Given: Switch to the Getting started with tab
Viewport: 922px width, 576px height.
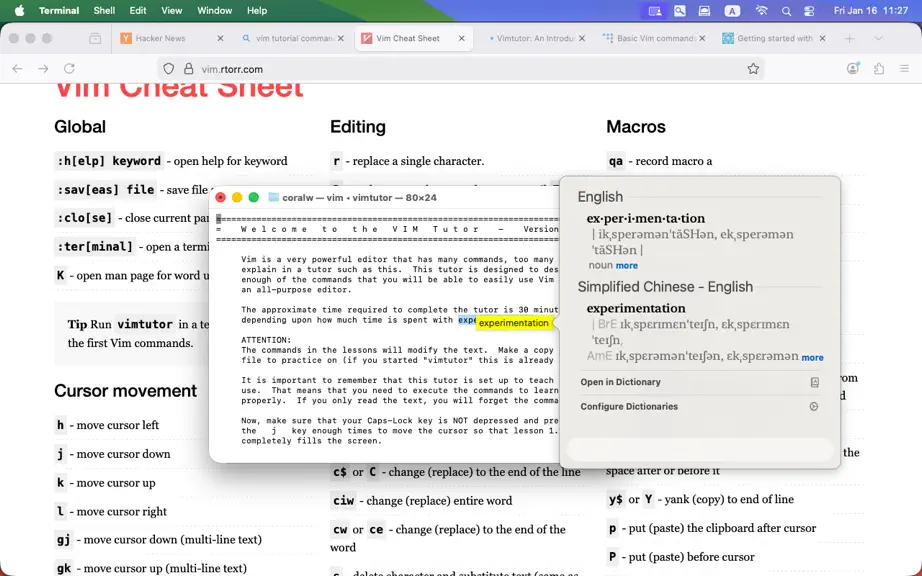Looking at the screenshot, I should 774,38.
